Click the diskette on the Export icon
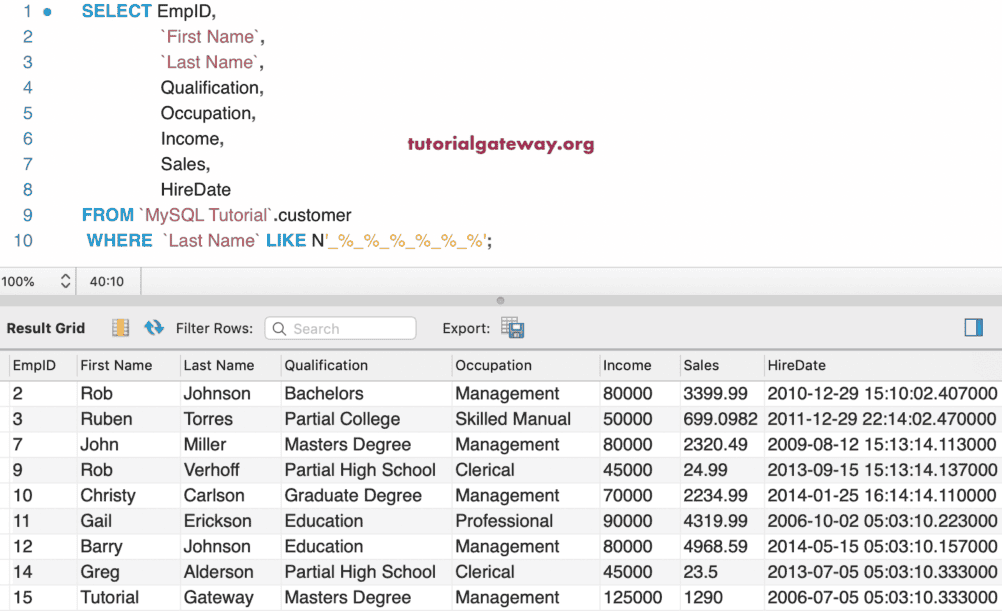This screenshot has width=1002, height=611. 518,333
